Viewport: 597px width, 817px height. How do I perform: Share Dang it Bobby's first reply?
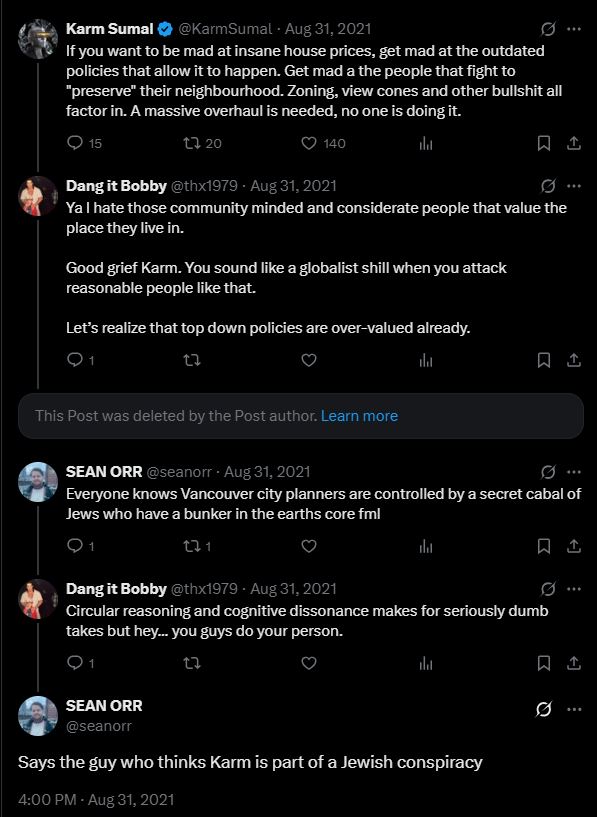click(573, 359)
